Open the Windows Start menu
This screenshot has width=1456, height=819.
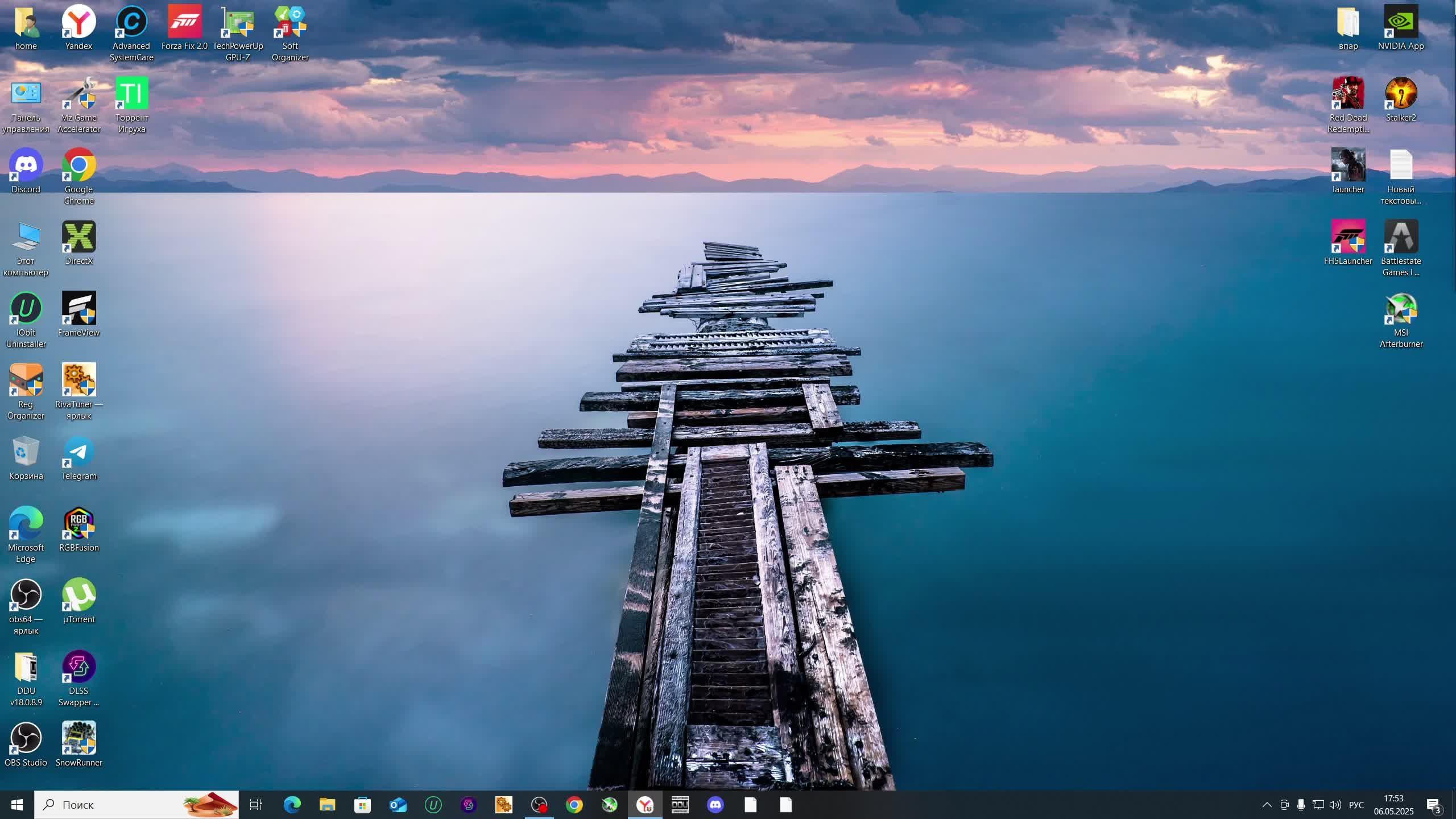pyautogui.click(x=16, y=805)
